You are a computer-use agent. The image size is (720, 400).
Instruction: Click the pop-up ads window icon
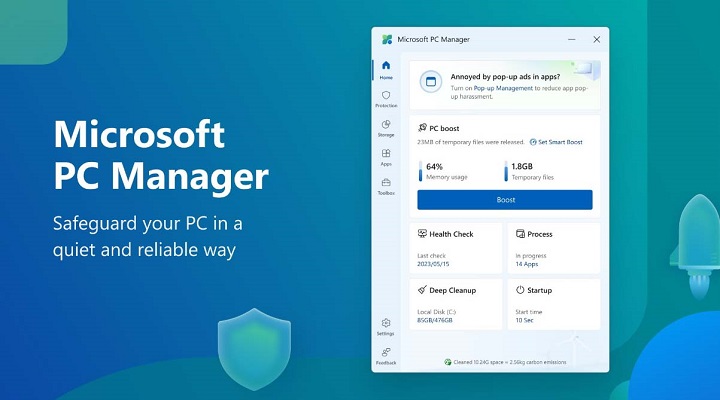pyautogui.click(x=430, y=82)
